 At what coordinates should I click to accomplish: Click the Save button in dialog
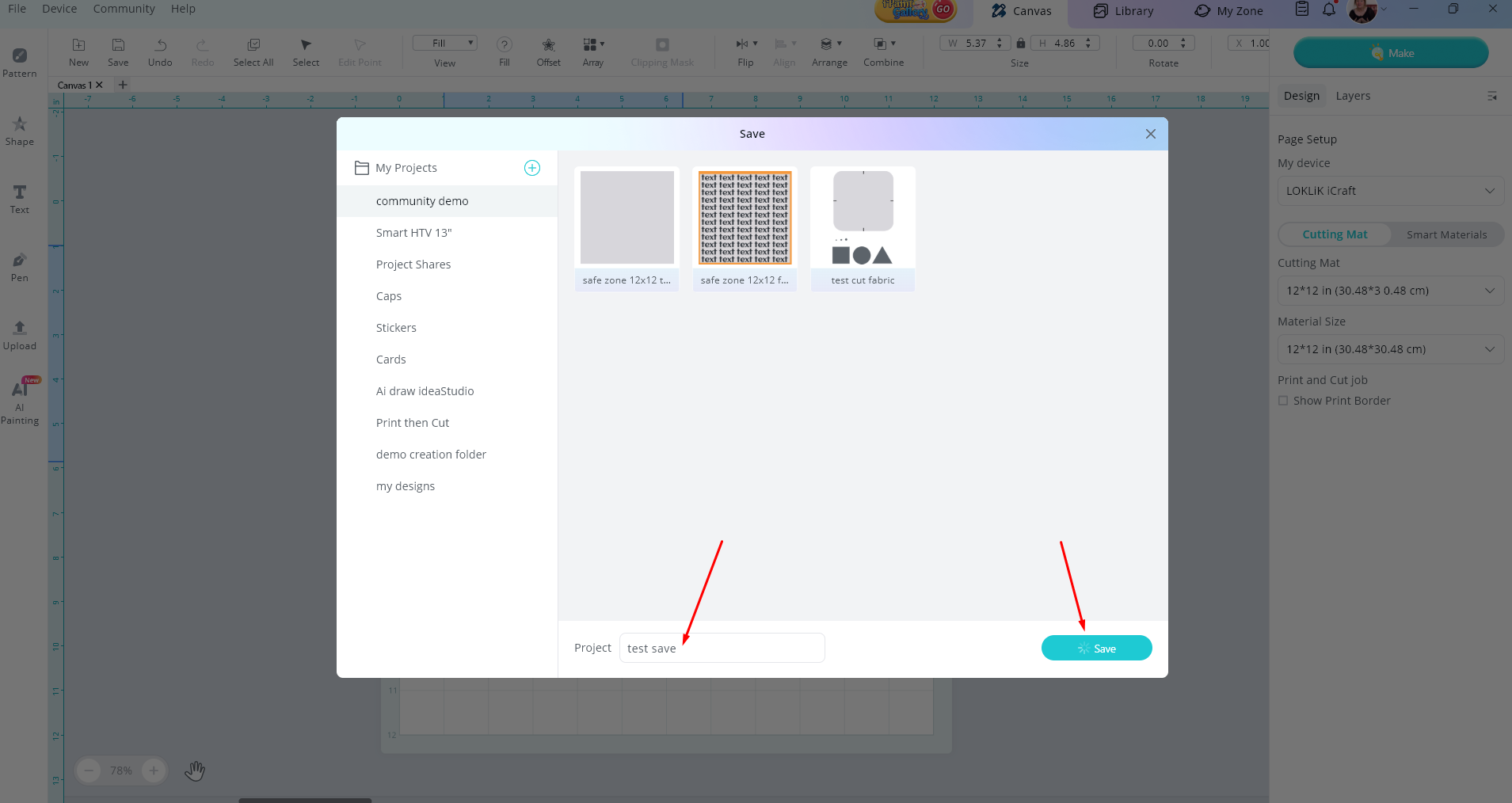1096,649
